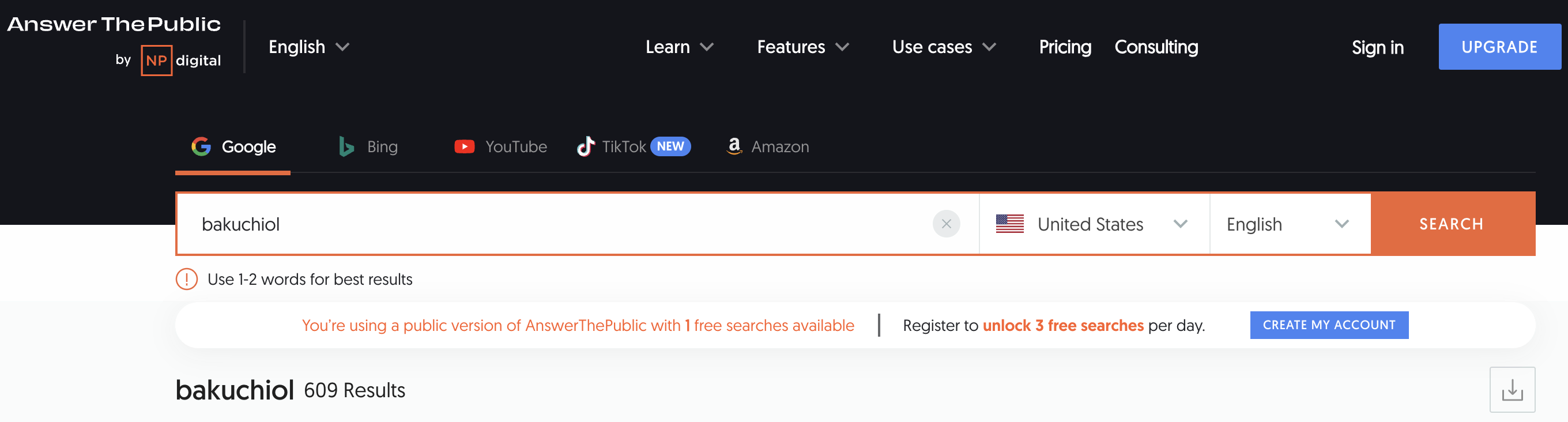Open the site language dropdown in header
1568x422 pixels.
(308, 47)
